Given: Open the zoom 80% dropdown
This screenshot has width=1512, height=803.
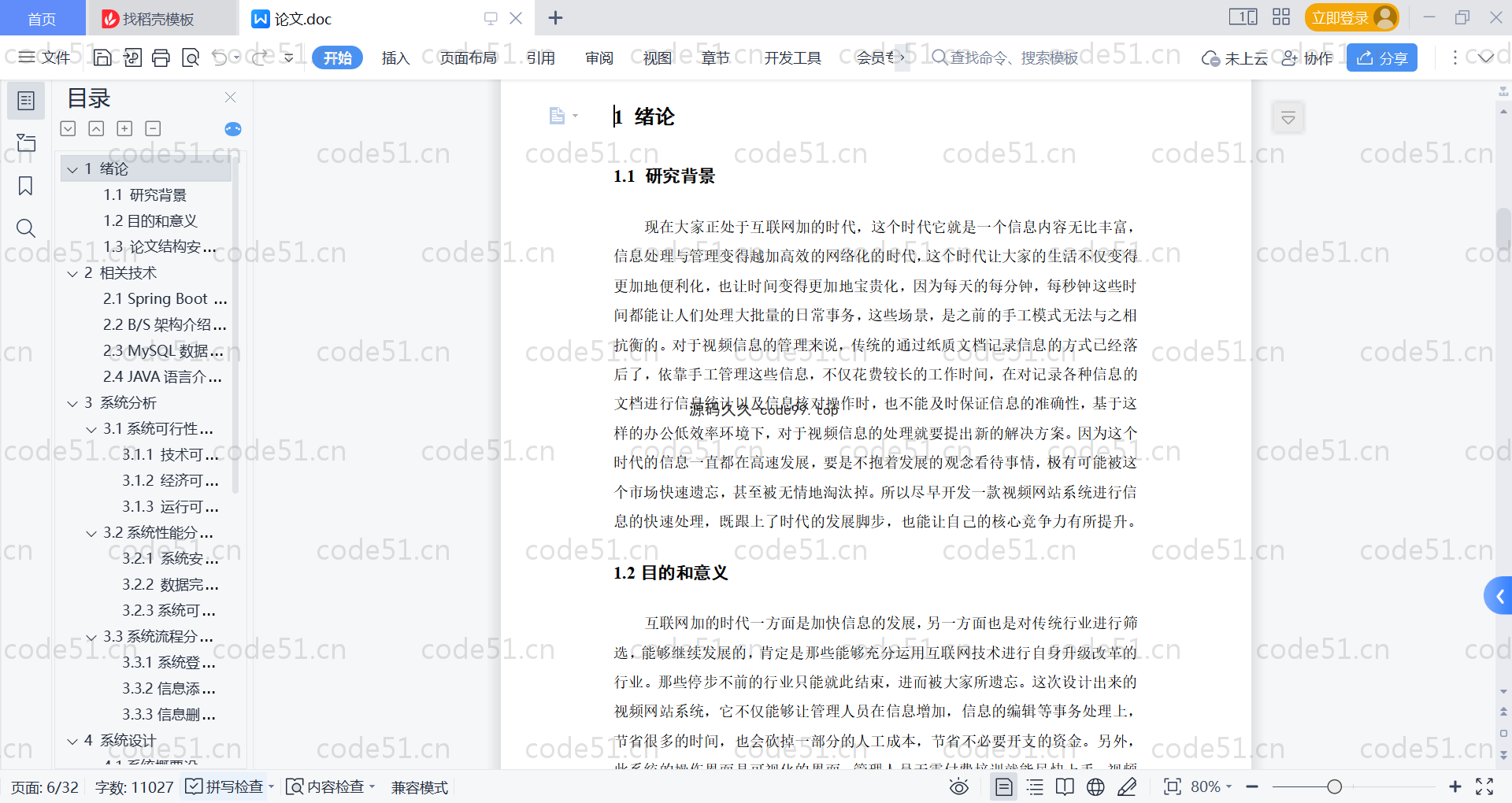Looking at the screenshot, I should (1211, 786).
